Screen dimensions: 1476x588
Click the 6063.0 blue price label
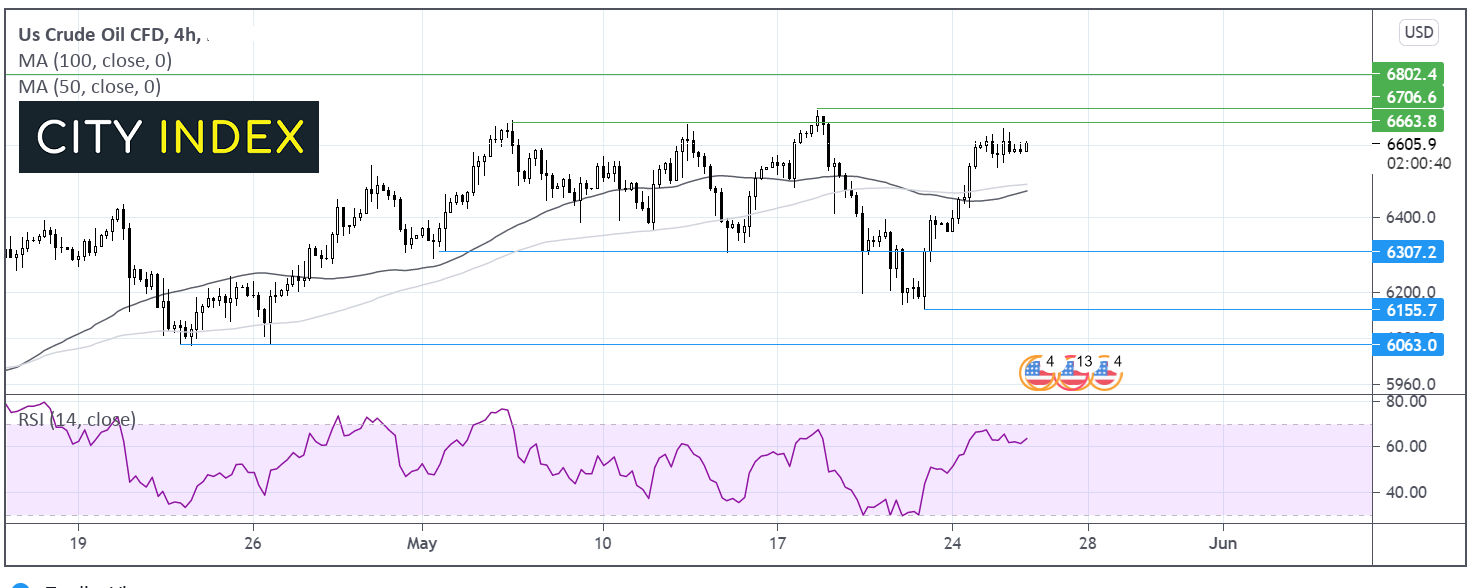pos(1411,344)
